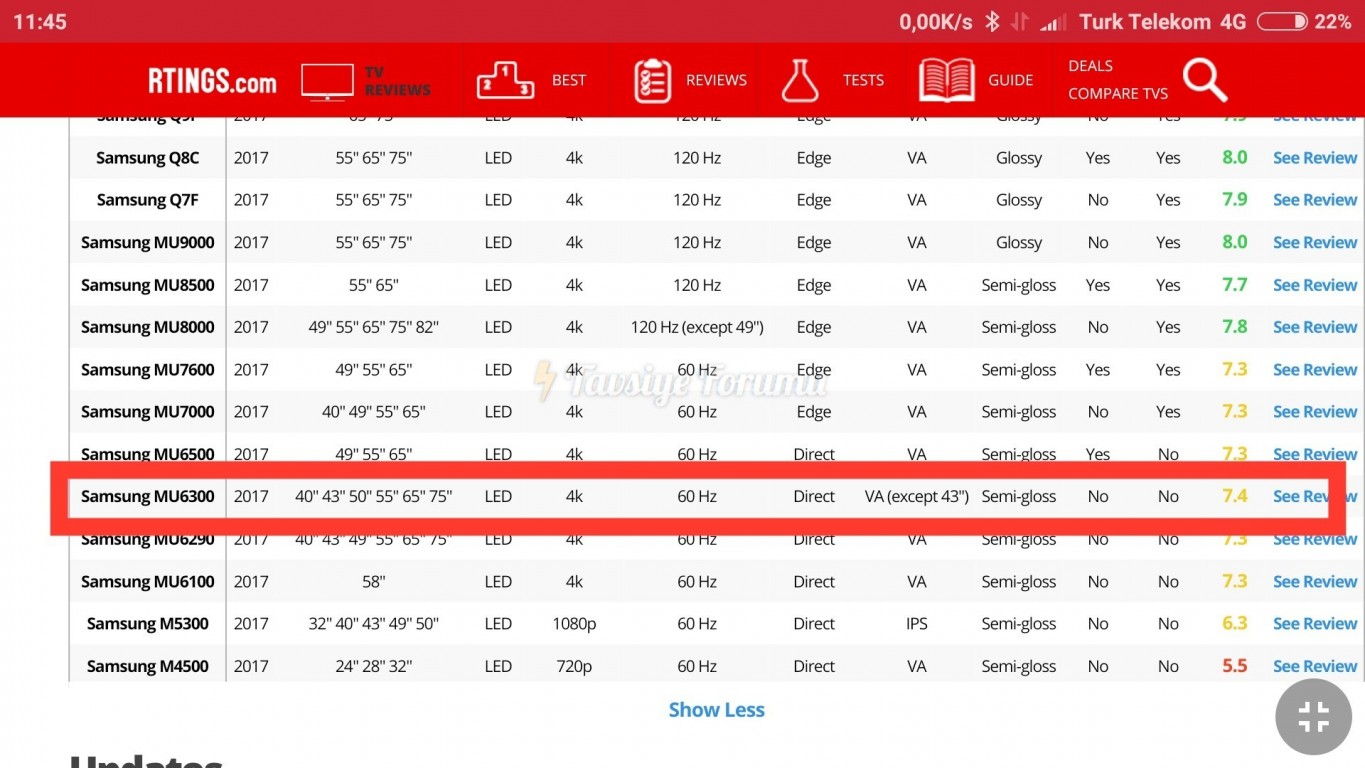Select the Samsung Q7F model name

tap(148, 200)
